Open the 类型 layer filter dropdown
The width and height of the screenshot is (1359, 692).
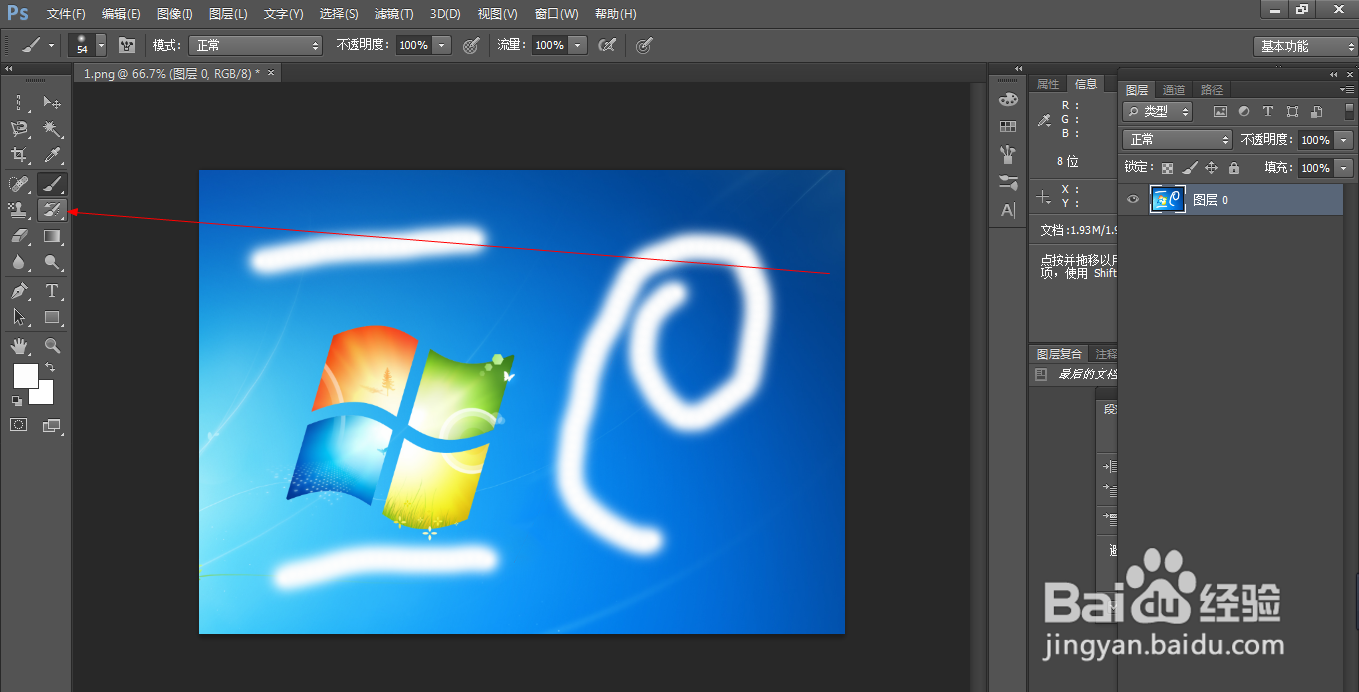pos(1158,111)
